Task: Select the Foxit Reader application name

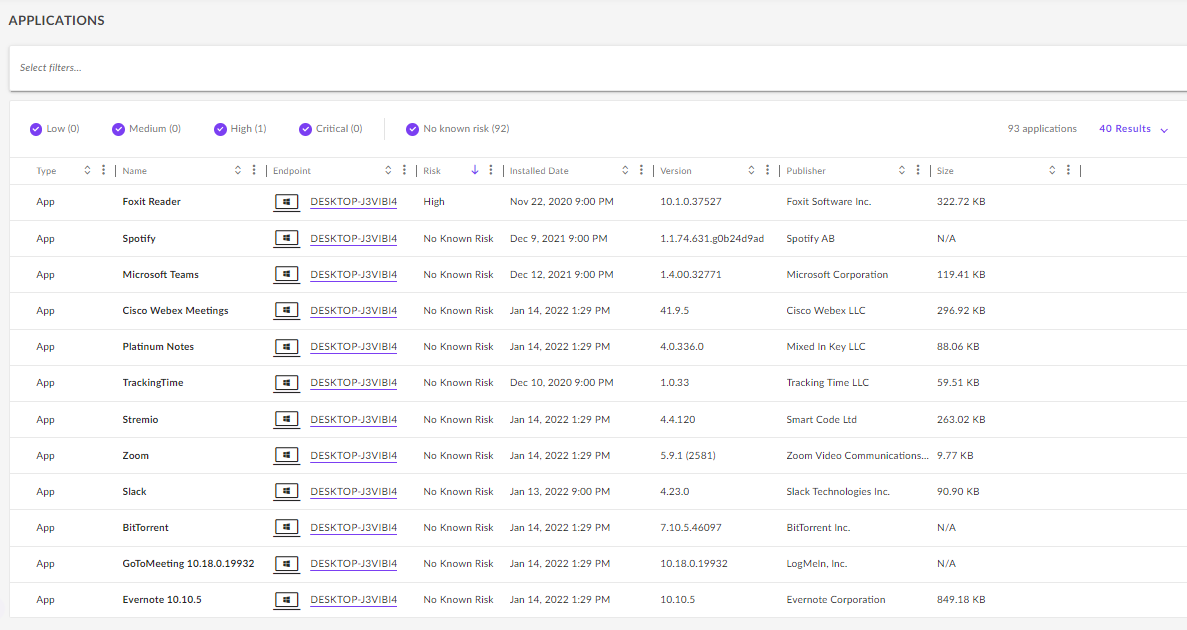Action: [151, 201]
